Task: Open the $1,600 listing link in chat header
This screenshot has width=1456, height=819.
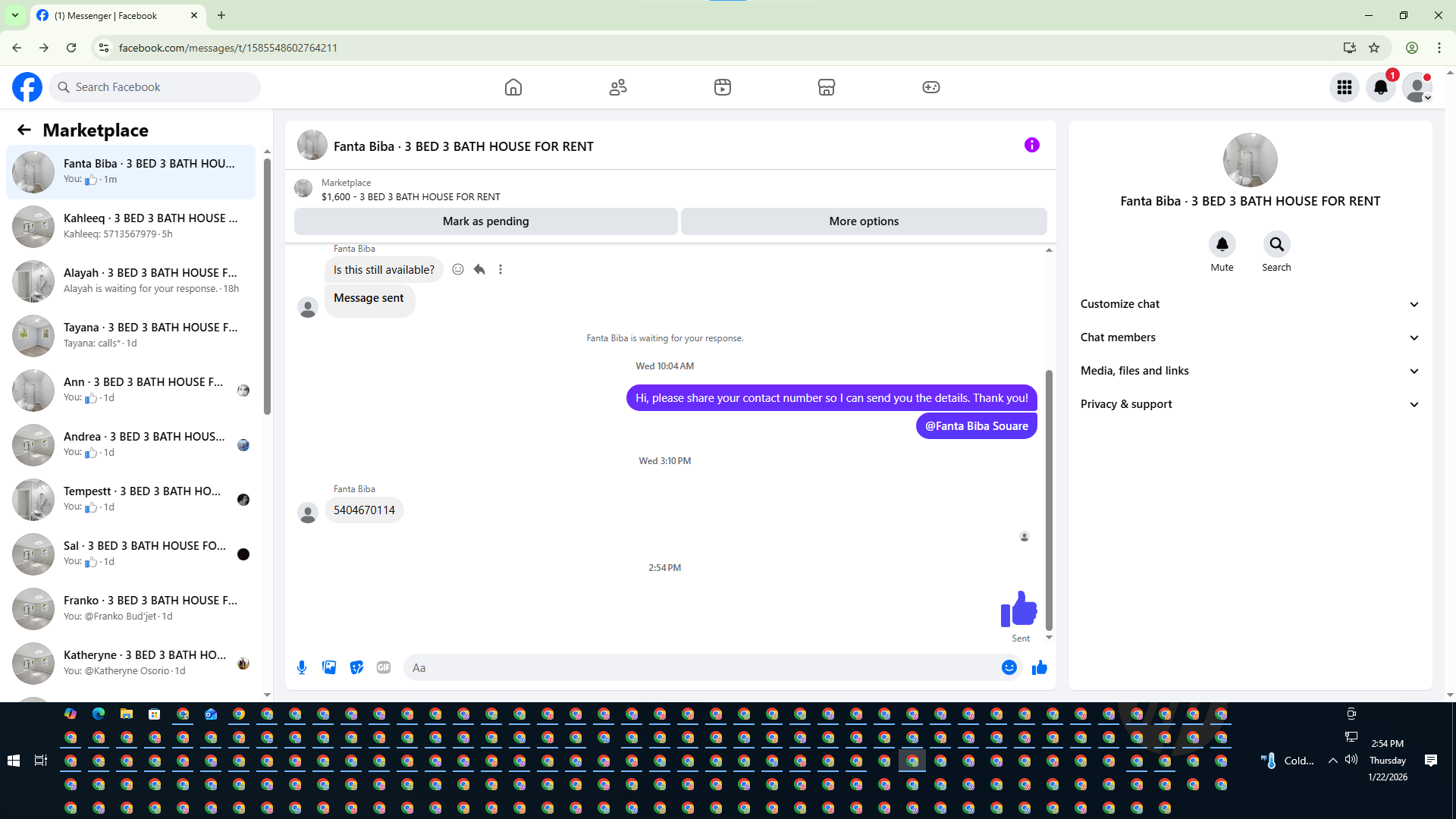Action: pyautogui.click(x=410, y=196)
